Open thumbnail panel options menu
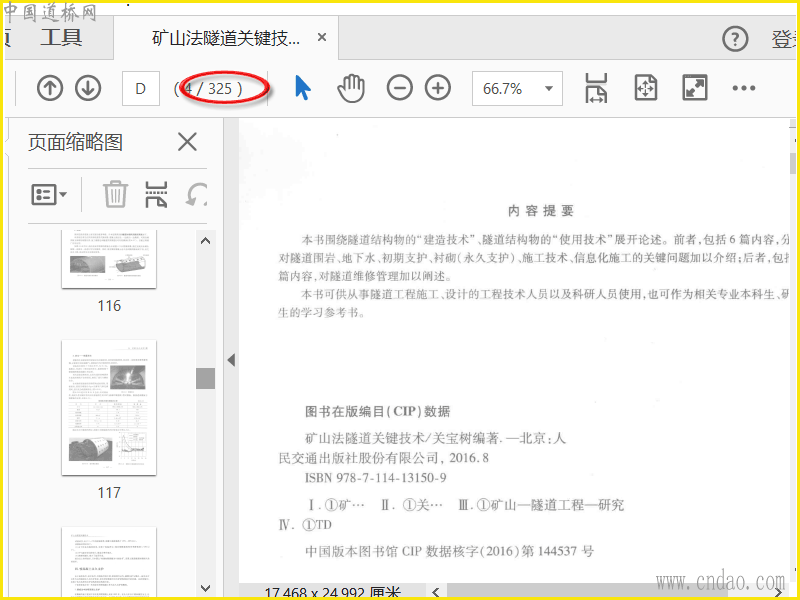Screen dimensions: 800x600 click(49, 194)
